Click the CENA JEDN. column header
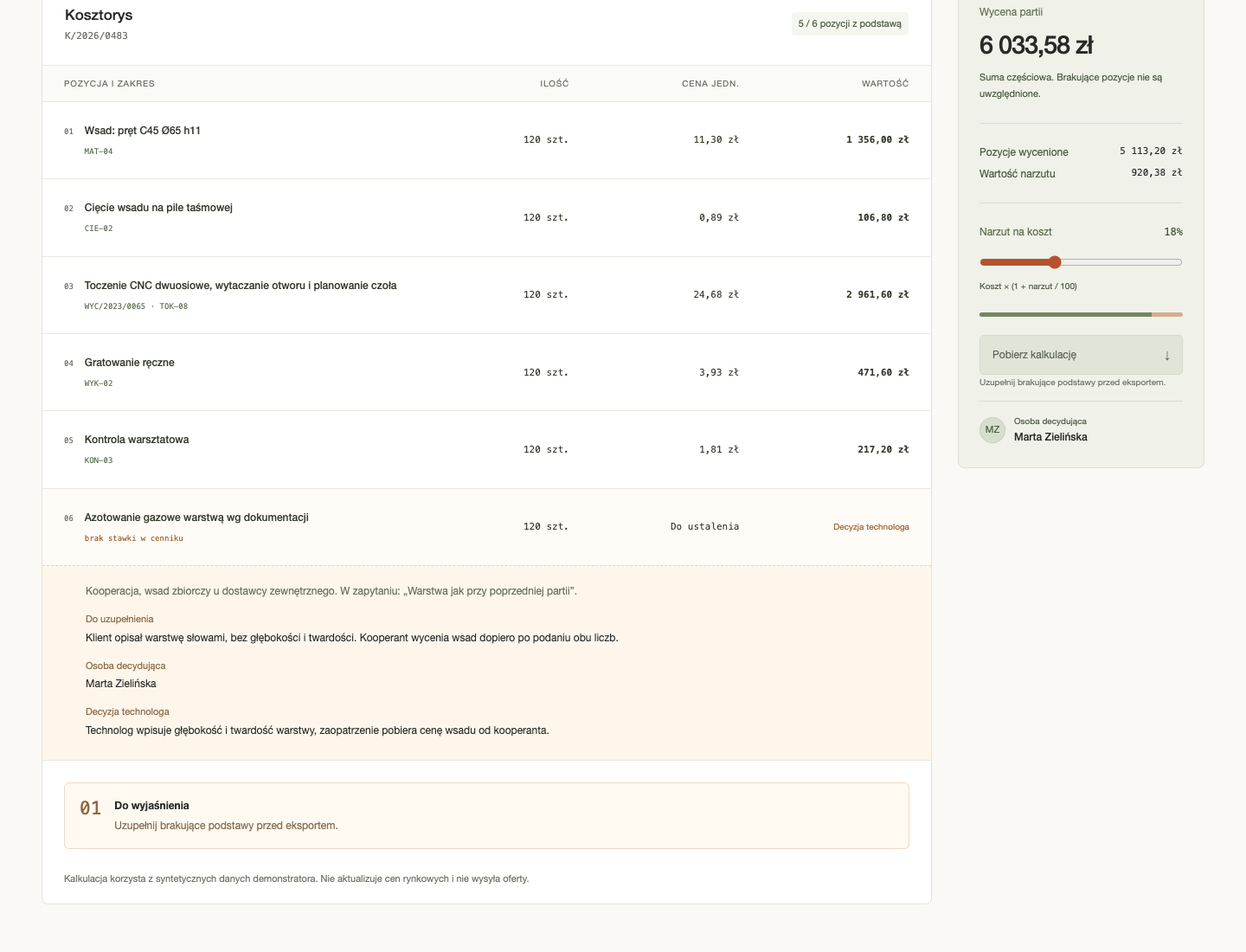 [x=710, y=84]
